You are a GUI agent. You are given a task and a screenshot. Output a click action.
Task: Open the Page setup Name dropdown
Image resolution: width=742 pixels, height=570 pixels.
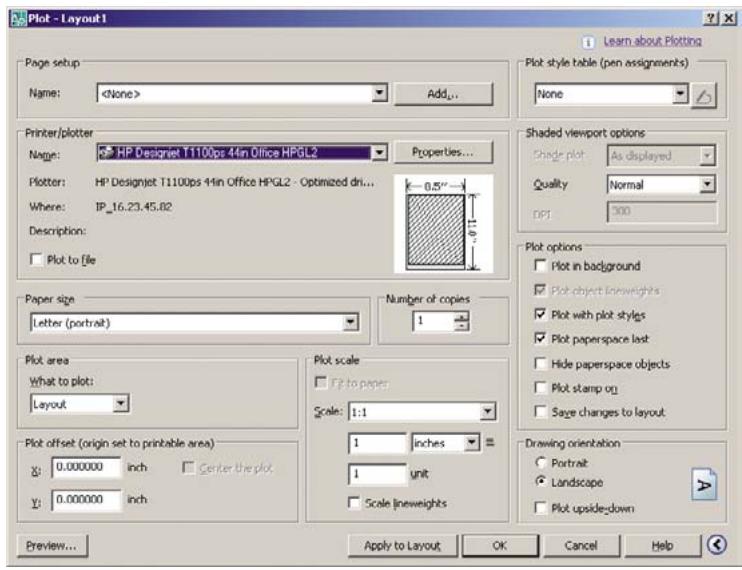click(379, 93)
